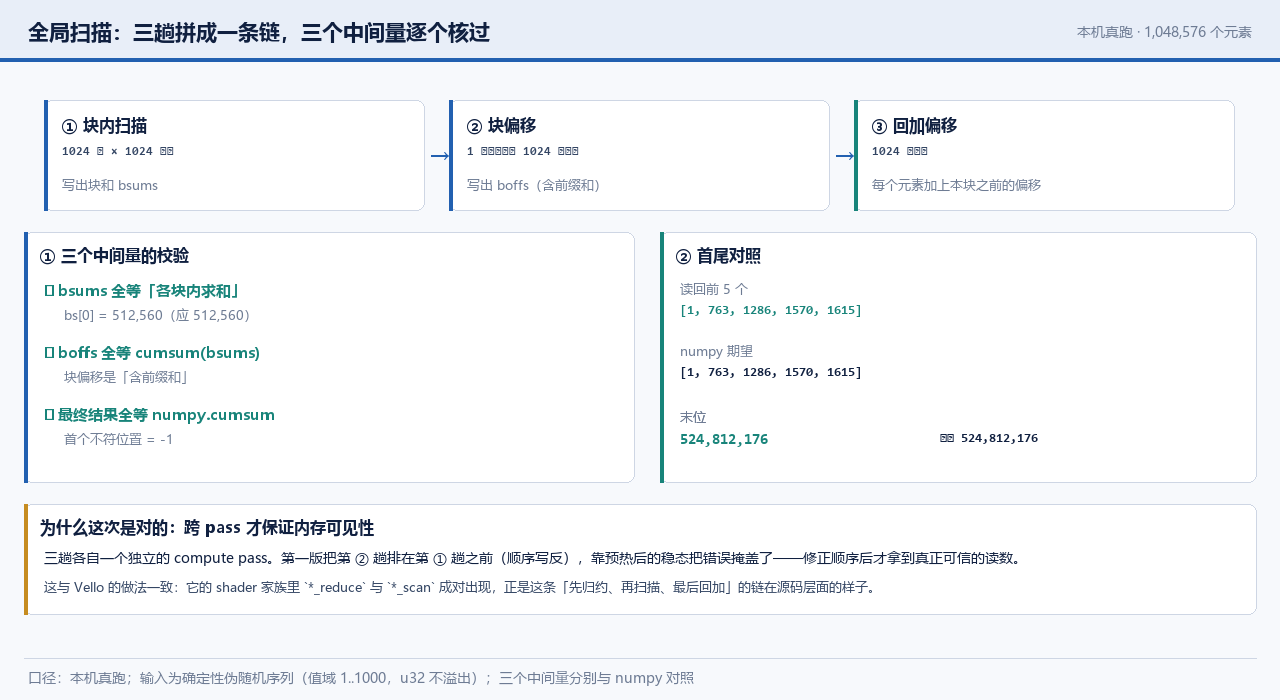This screenshot has width=1280, height=700.
Task: Click the text 每个元素加上本块之前的偏移
Action: 956,185
